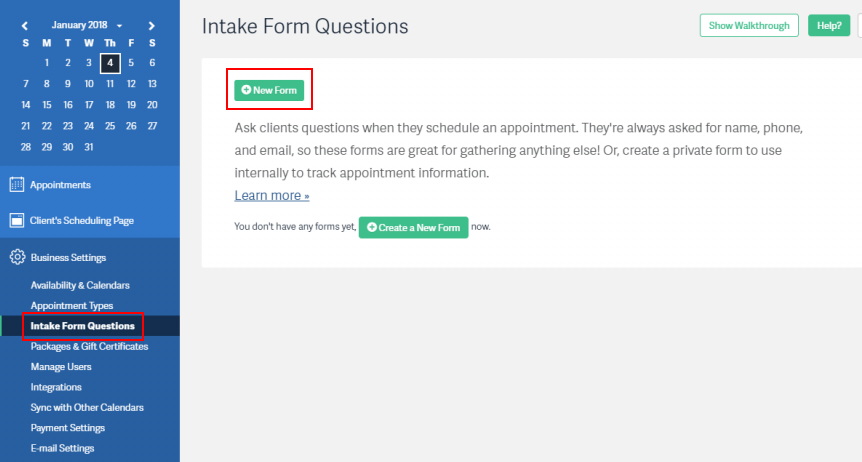This screenshot has width=862, height=462.
Task: Click plus icon on Create a New Form
Action: [372, 227]
